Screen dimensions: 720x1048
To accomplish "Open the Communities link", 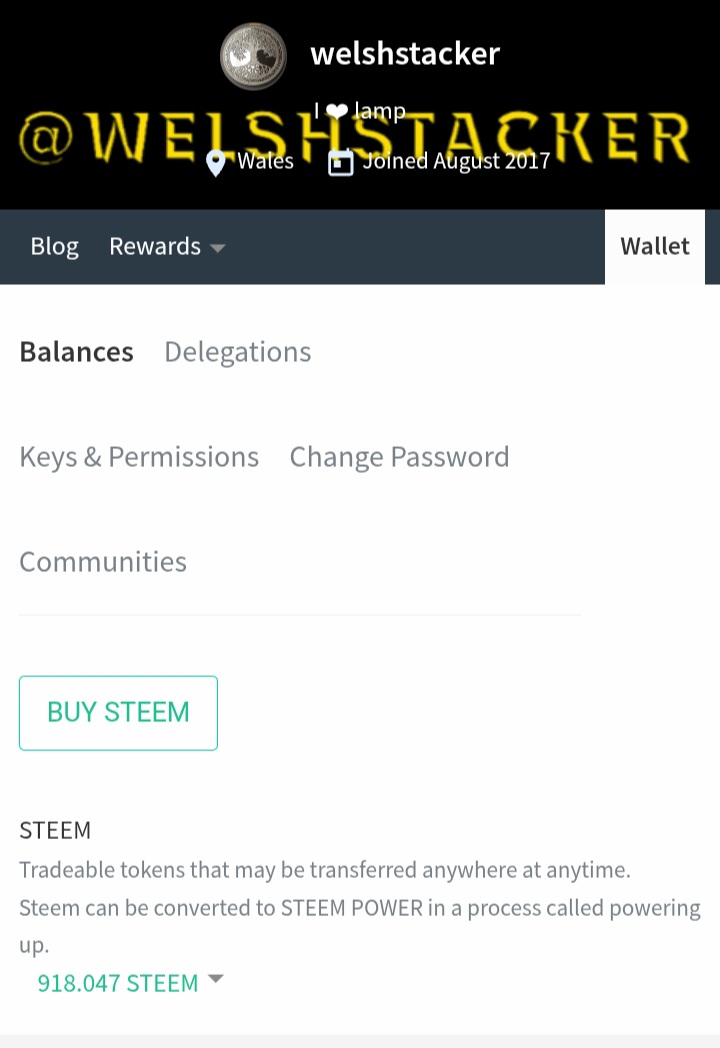I will [103, 562].
